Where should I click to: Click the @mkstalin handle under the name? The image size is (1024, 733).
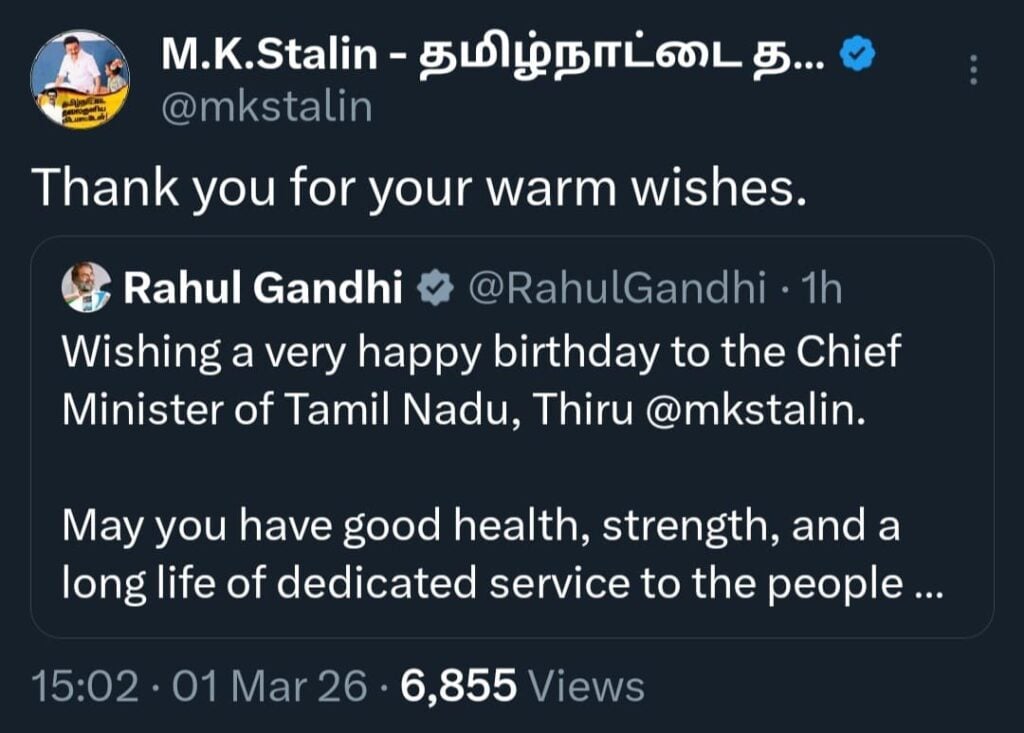(267, 106)
